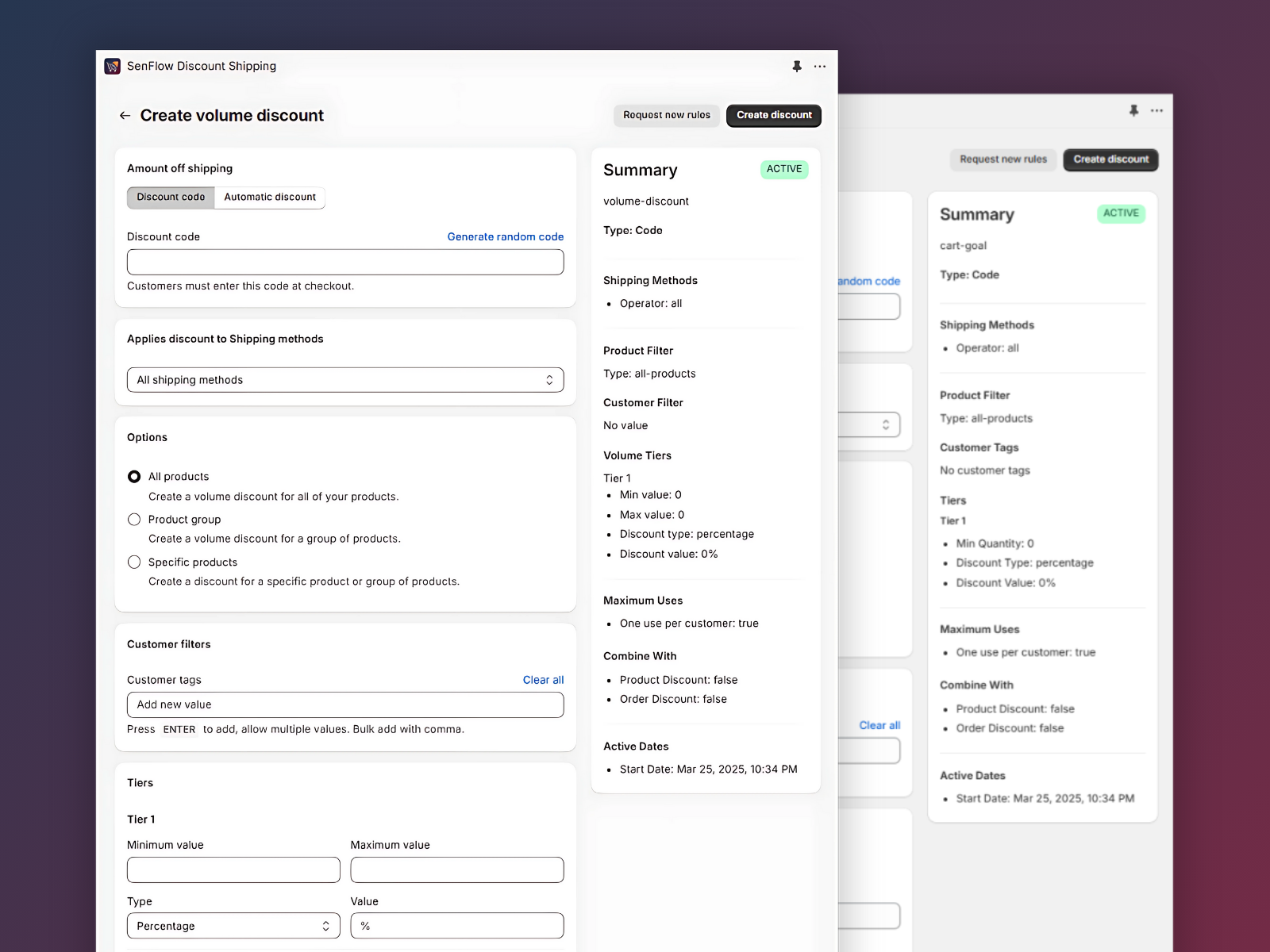
Task: Focus the Discount code input field
Action: coord(345,262)
